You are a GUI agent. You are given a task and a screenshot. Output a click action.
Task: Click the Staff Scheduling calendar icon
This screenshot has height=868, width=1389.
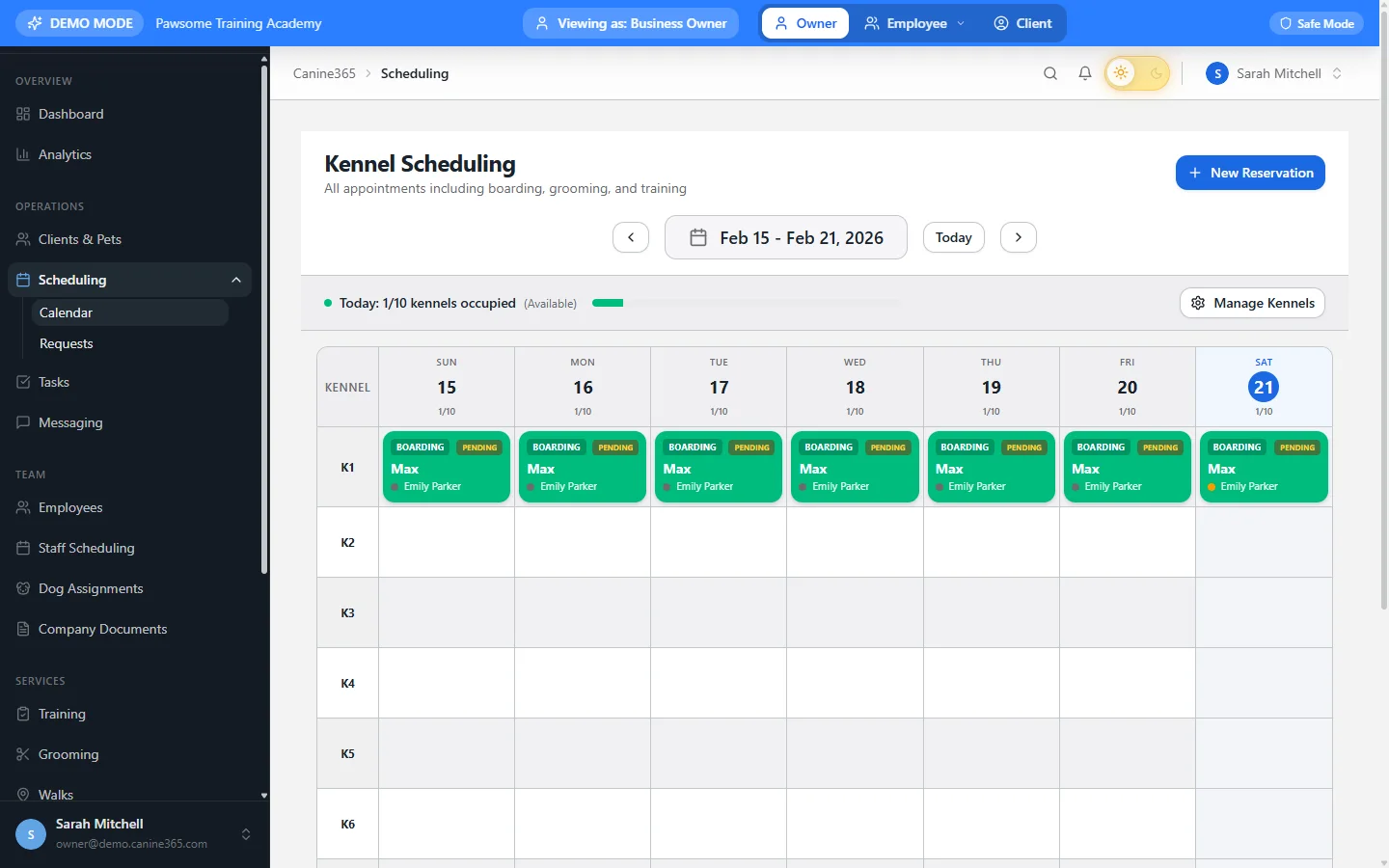pyautogui.click(x=23, y=548)
